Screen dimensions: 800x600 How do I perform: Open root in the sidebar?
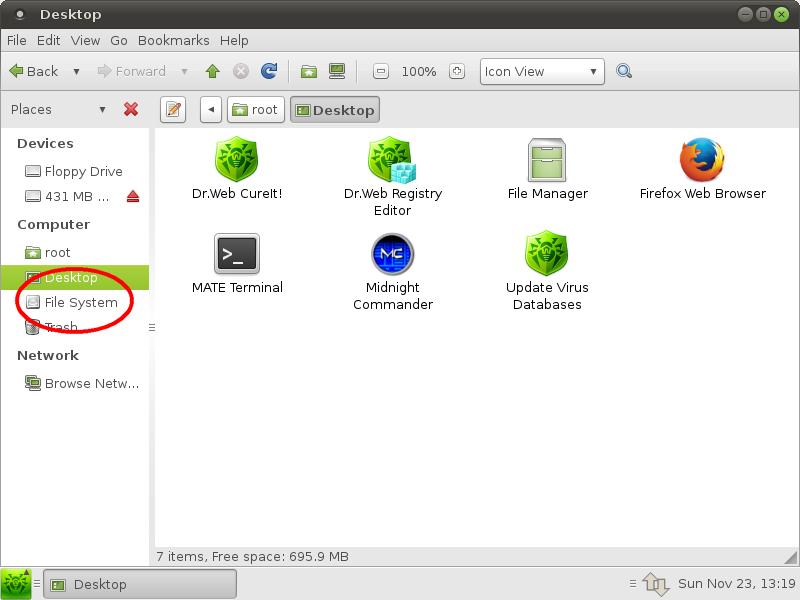74,253
